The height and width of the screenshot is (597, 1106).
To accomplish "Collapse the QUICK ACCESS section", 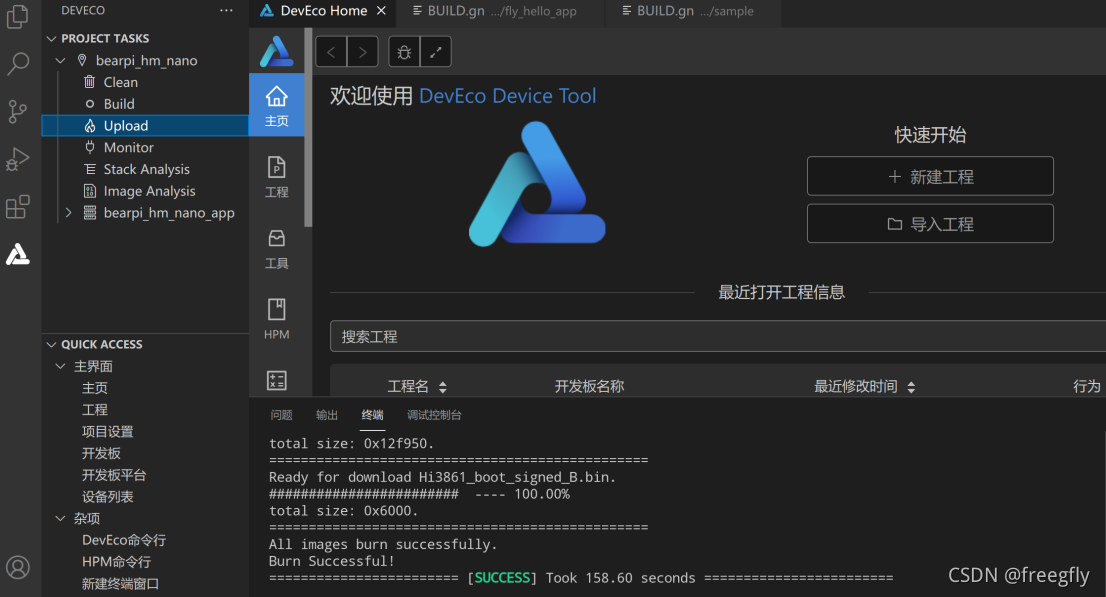I will (x=51, y=344).
